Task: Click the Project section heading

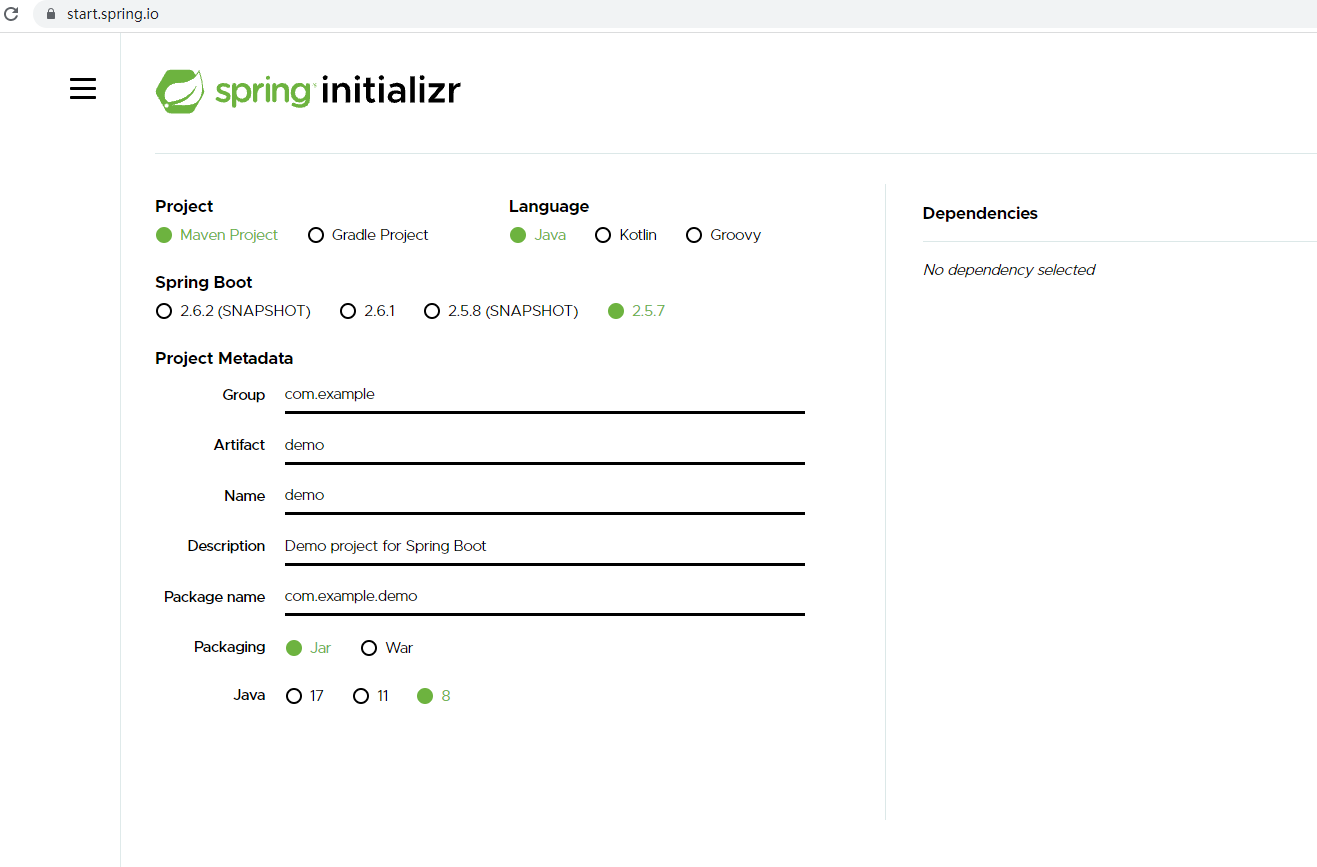Action: click(184, 206)
